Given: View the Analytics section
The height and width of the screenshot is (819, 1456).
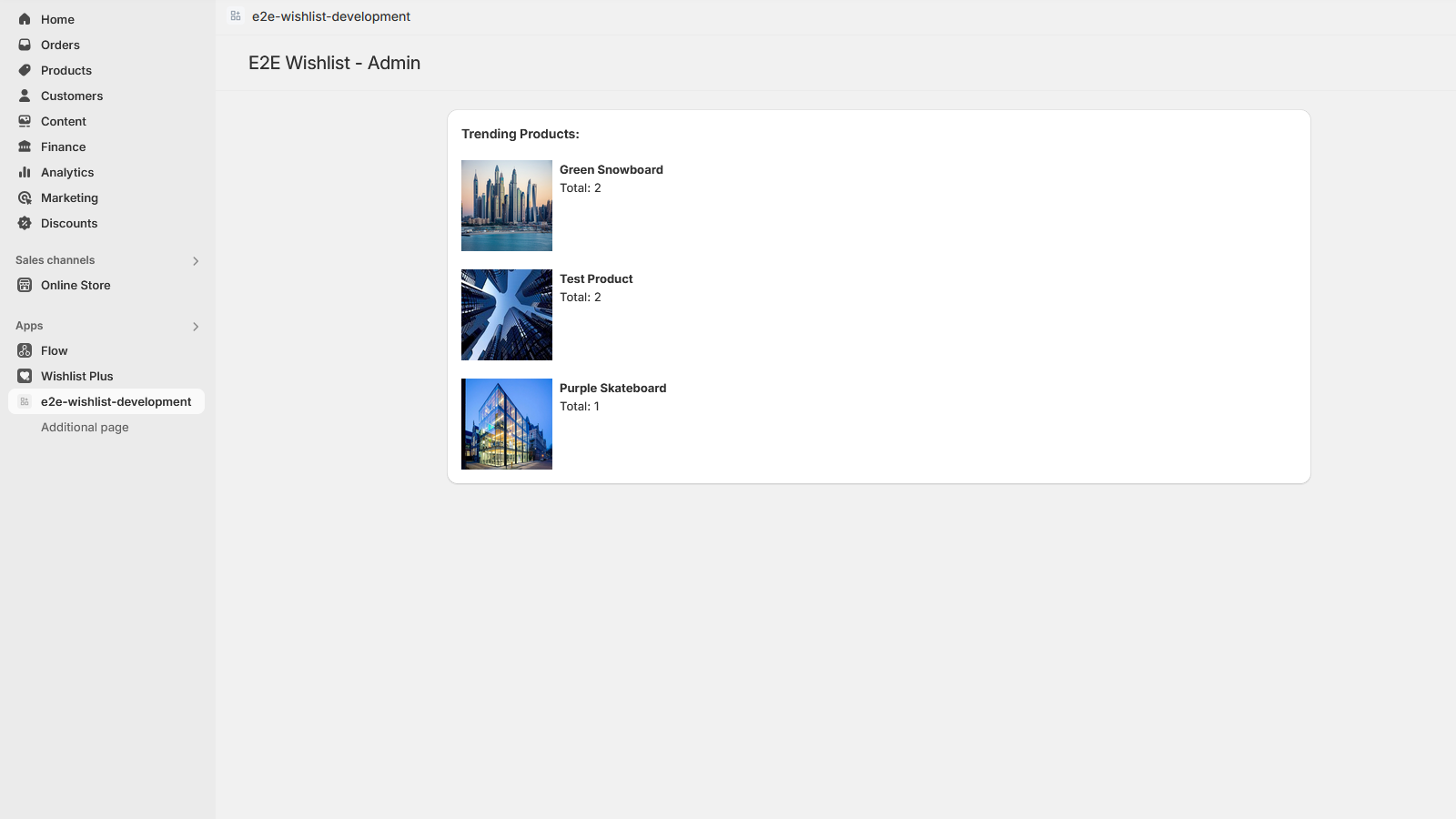Looking at the screenshot, I should coord(106,172).
